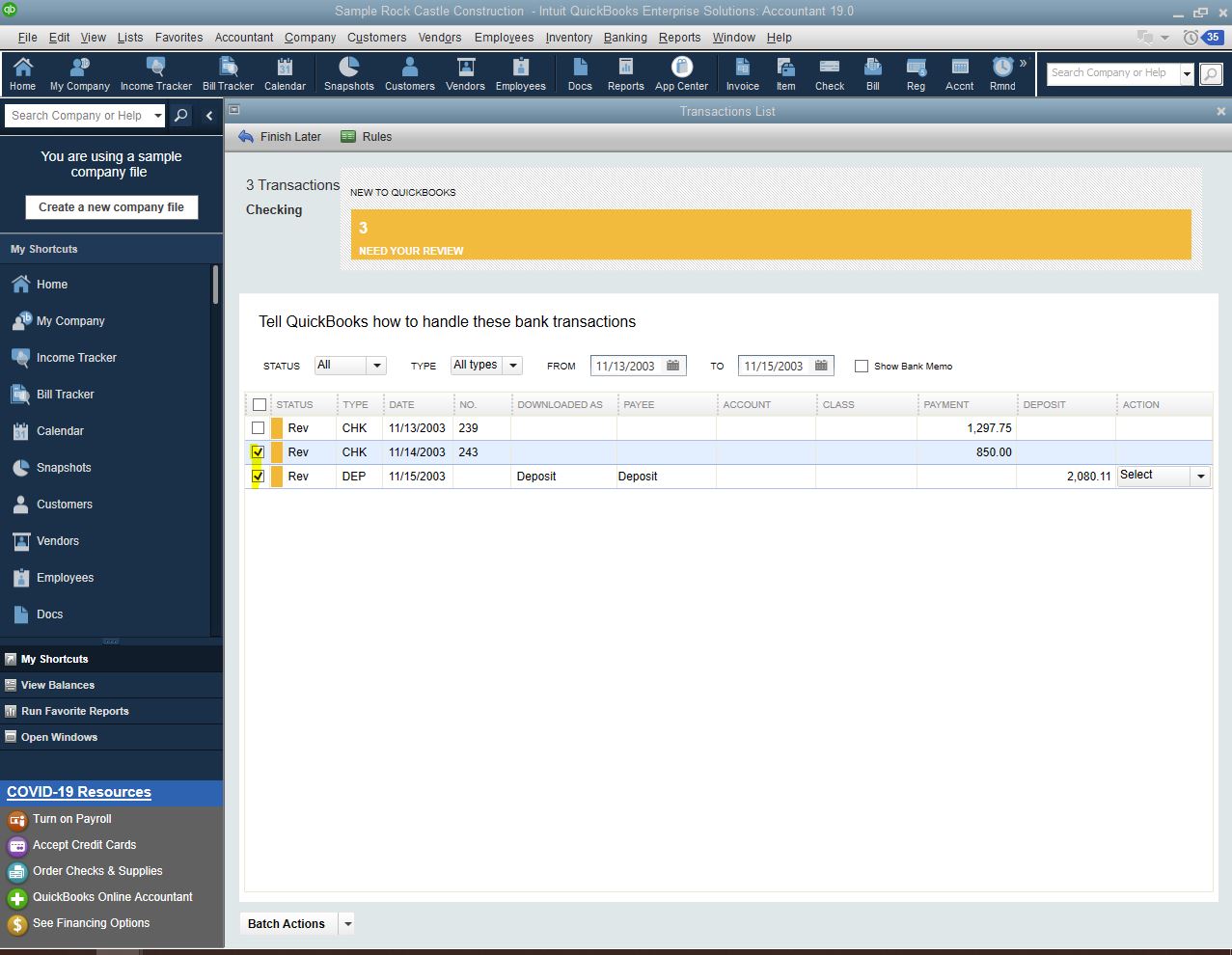The height and width of the screenshot is (955, 1232).
Task: Click Accept Credit Cards link
Action: point(84,845)
